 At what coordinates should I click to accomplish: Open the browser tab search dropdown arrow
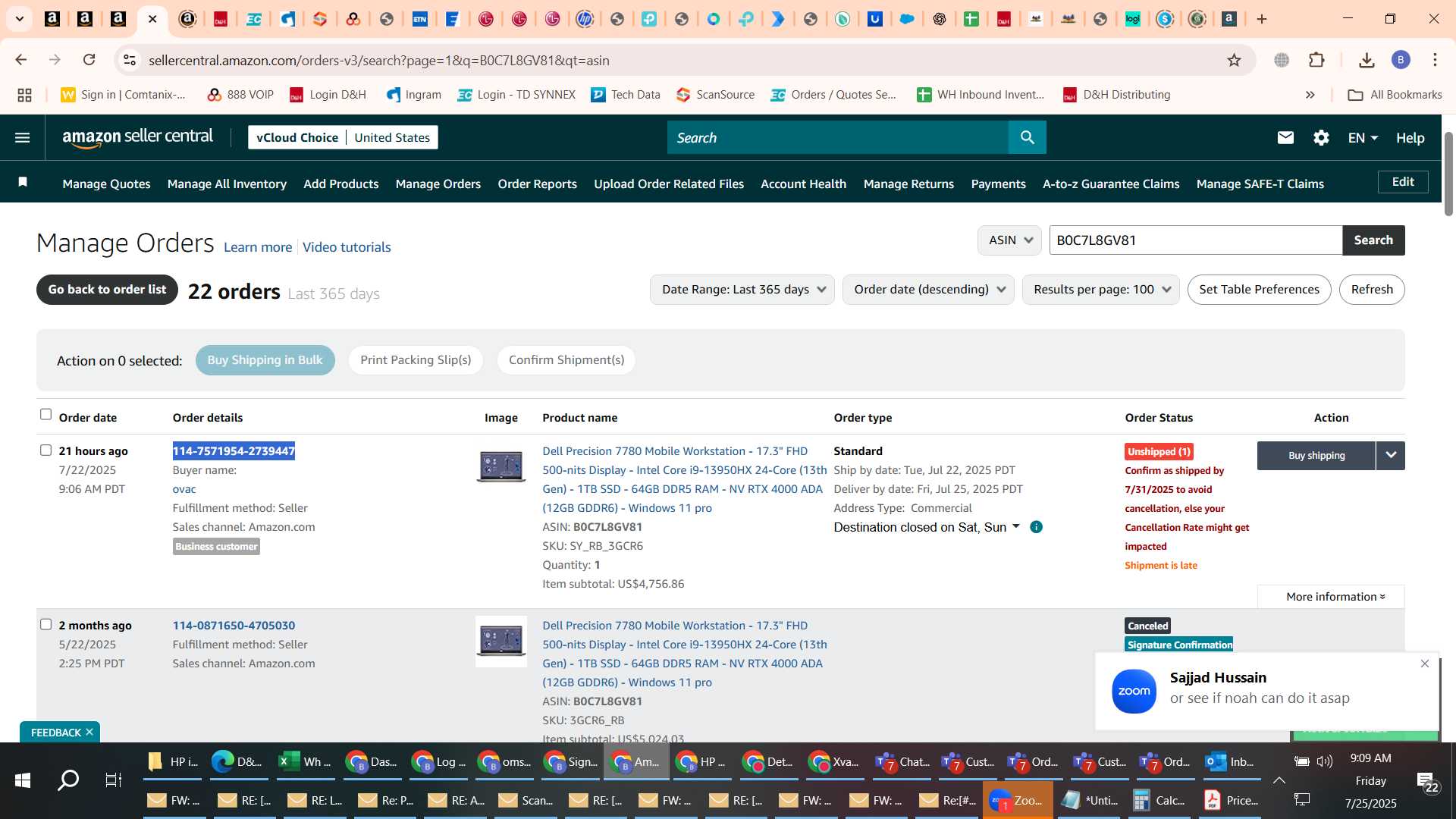click(x=20, y=19)
